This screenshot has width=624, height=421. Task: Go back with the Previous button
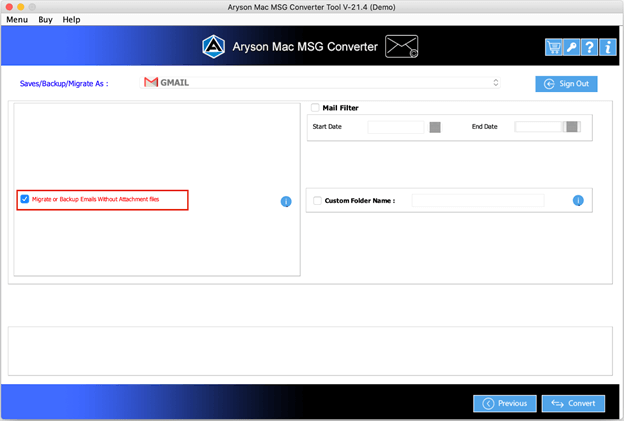point(505,403)
